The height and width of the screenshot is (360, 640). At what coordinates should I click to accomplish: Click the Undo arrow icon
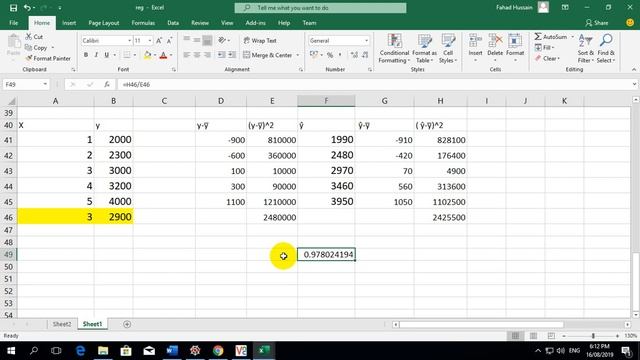click(27, 8)
